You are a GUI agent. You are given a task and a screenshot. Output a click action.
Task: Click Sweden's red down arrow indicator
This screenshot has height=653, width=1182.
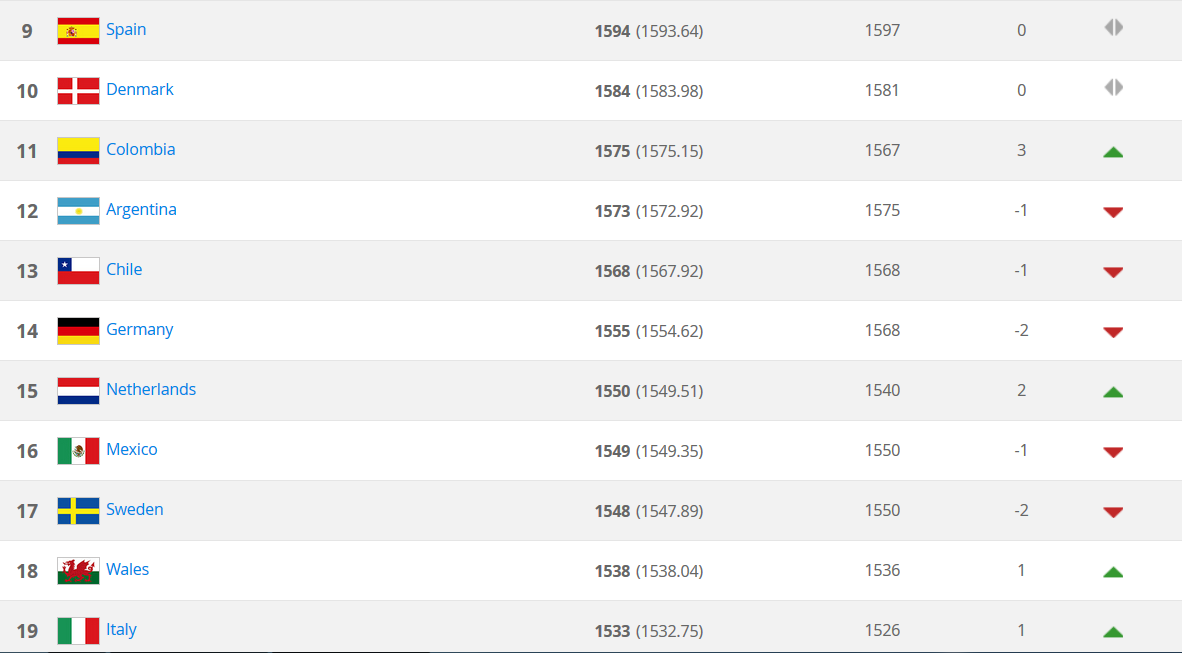1113,512
